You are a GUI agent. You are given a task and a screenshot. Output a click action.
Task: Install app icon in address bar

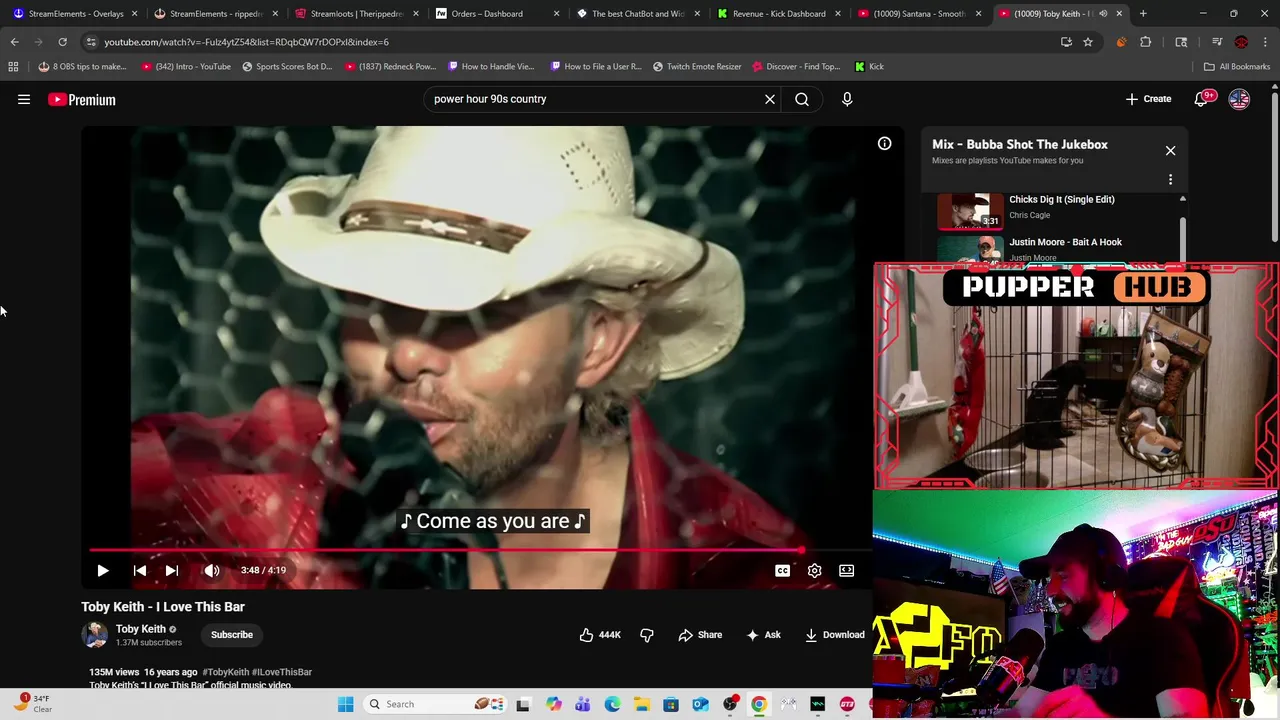point(1066,42)
